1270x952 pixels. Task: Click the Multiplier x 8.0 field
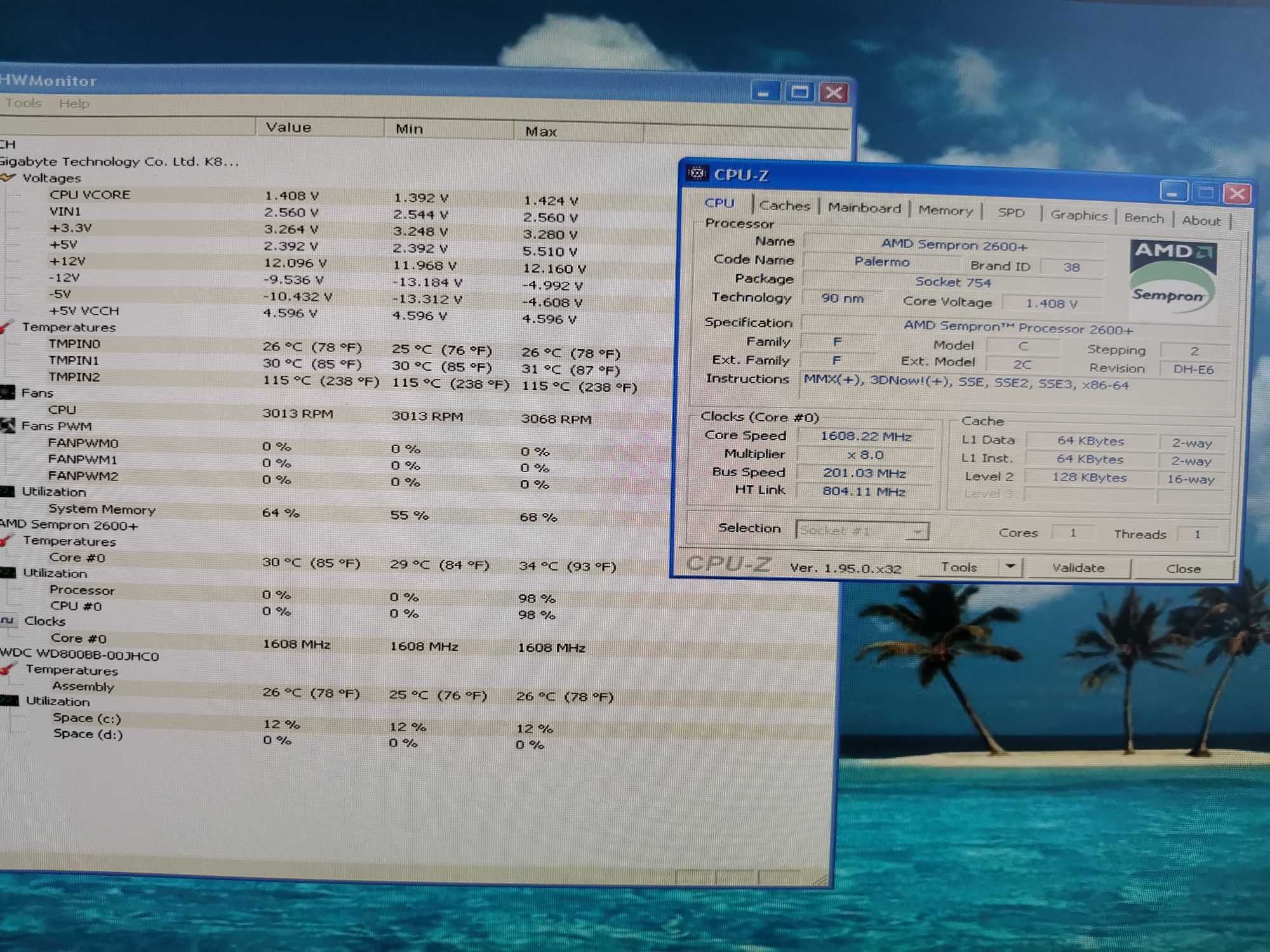(x=866, y=454)
